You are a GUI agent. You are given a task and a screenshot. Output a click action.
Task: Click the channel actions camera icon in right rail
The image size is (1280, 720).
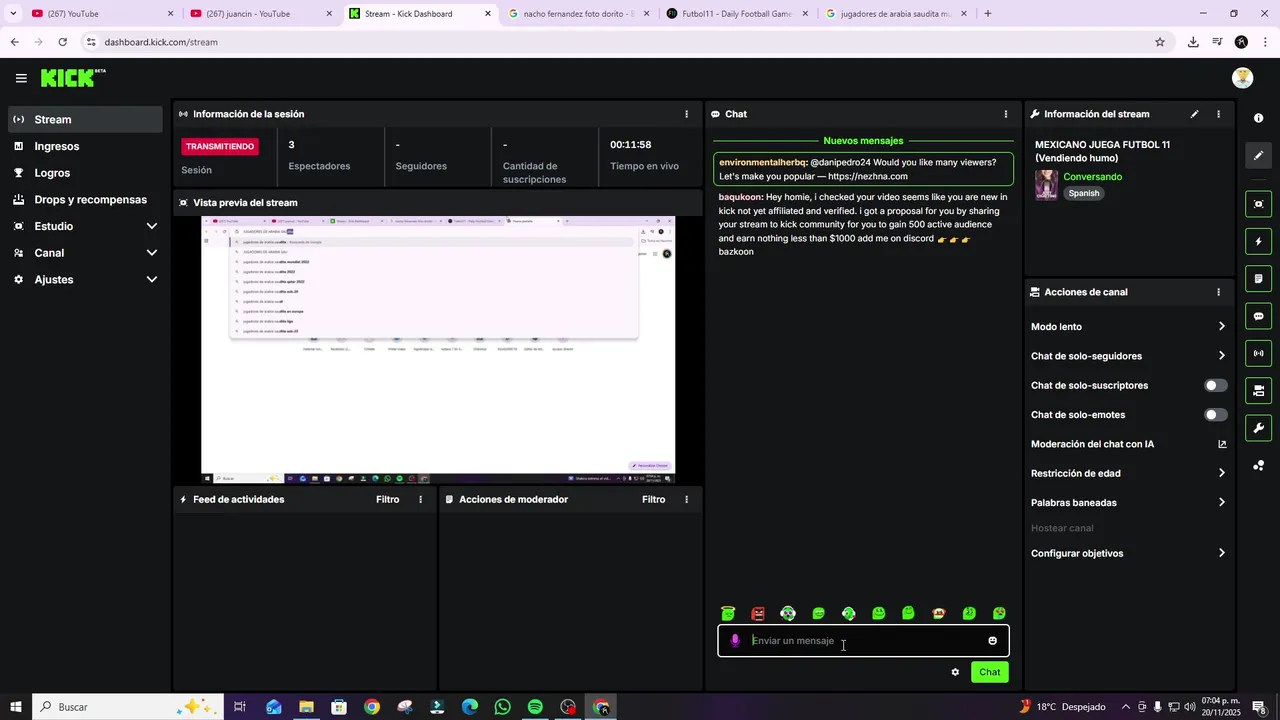1258,390
